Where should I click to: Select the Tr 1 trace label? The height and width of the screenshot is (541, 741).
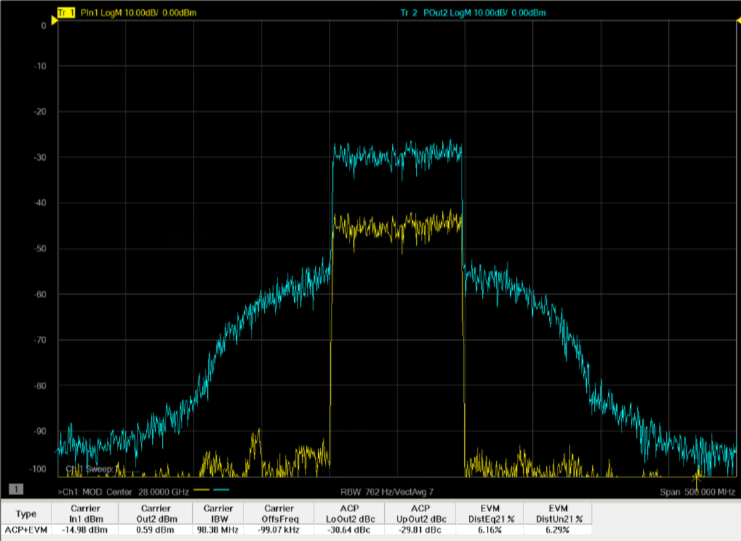pyautogui.click(x=66, y=13)
